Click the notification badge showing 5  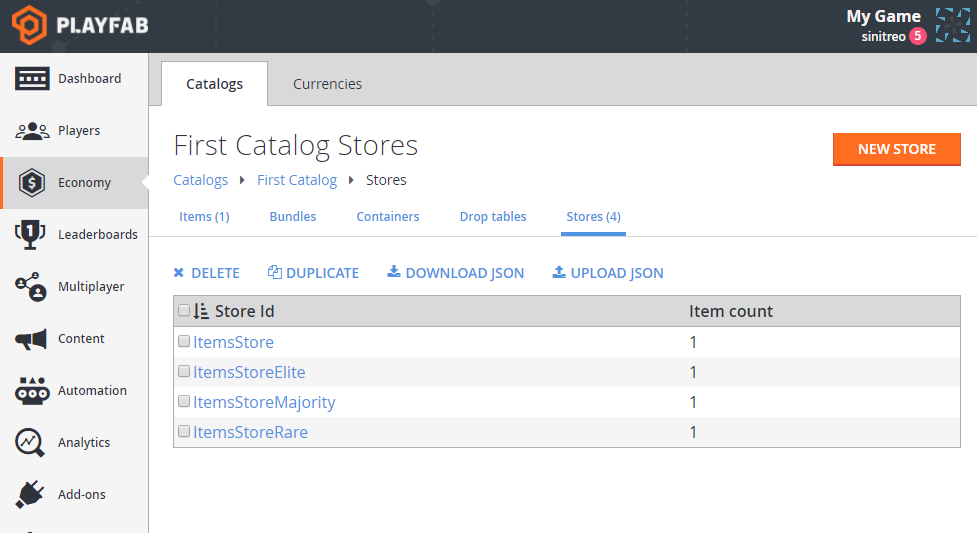[x=917, y=36]
